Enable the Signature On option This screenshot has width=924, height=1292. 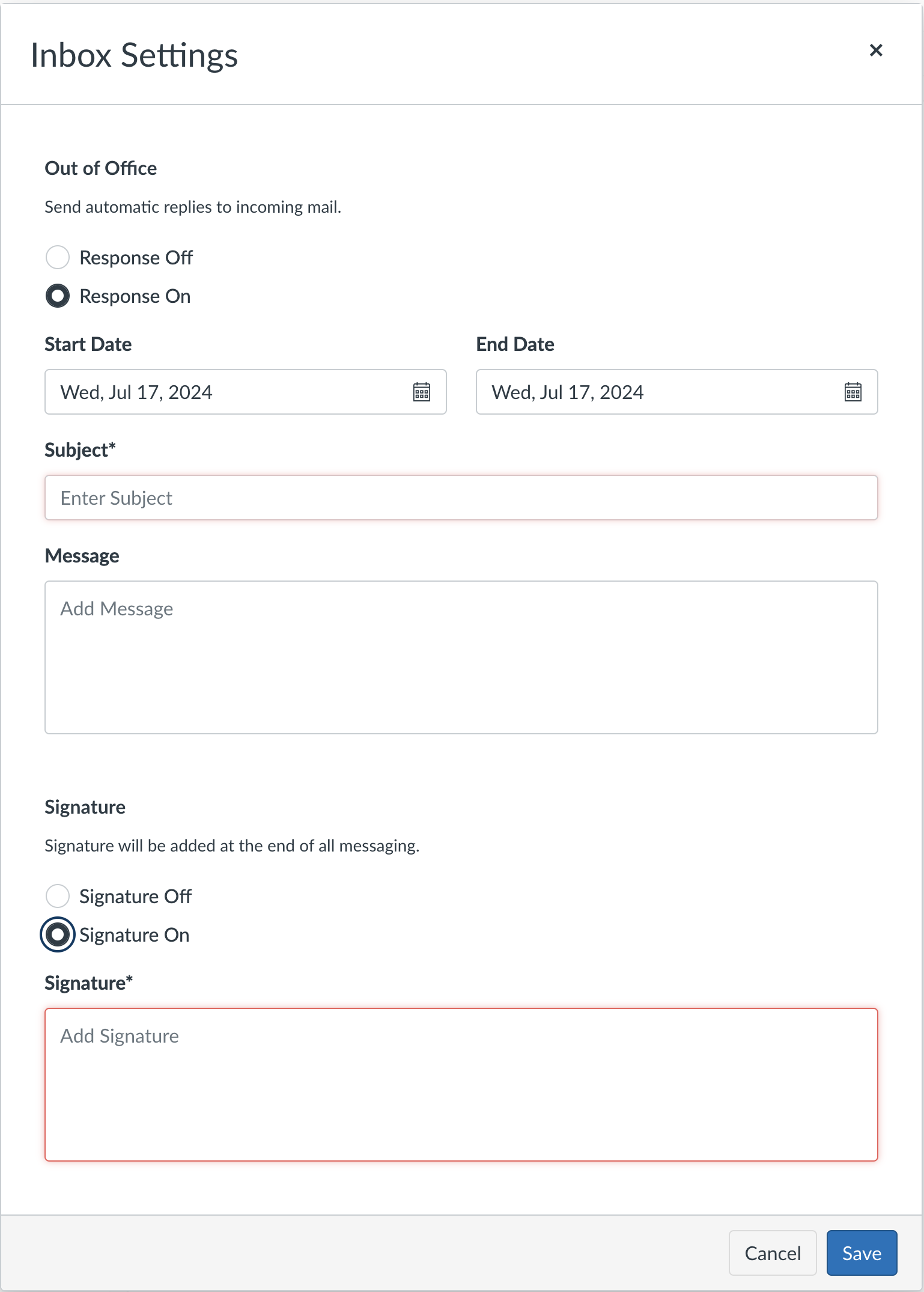coord(58,934)
